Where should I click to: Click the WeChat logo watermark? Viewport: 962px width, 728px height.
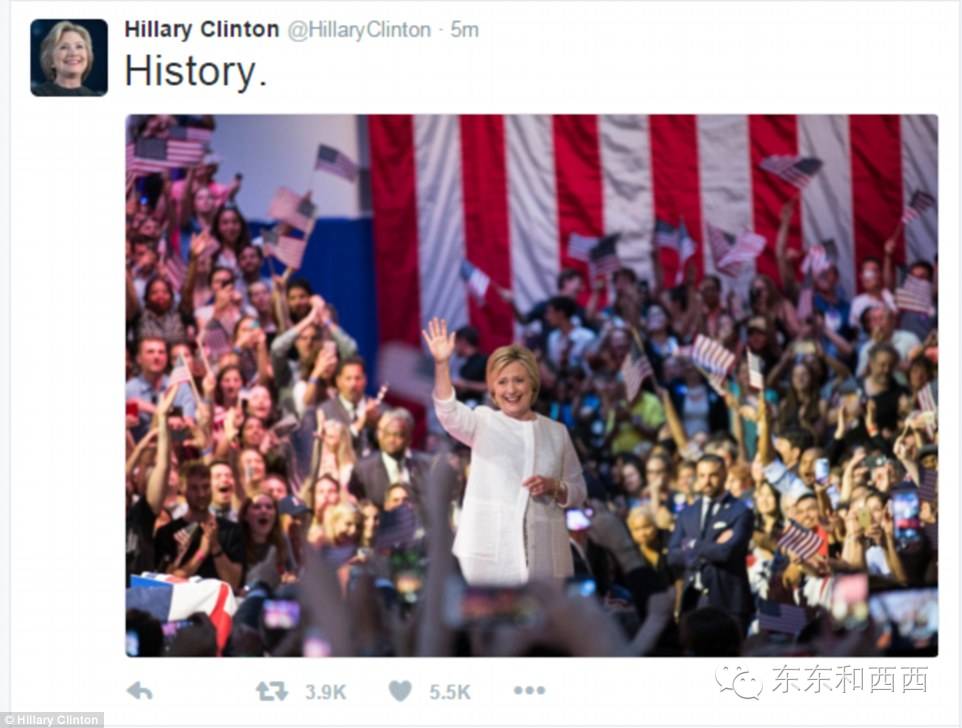coord(738,681)
